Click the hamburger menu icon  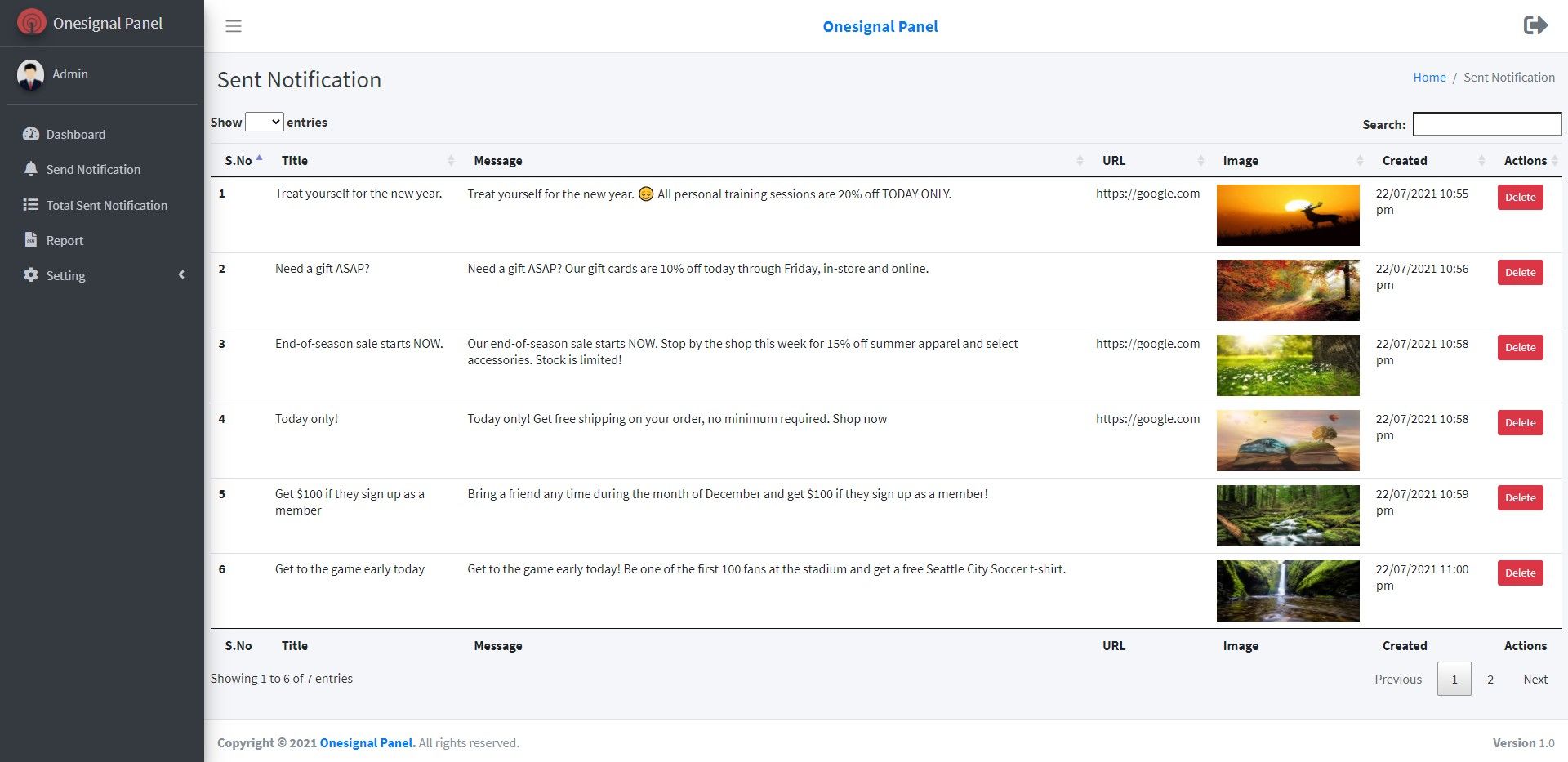pos(234,26)
